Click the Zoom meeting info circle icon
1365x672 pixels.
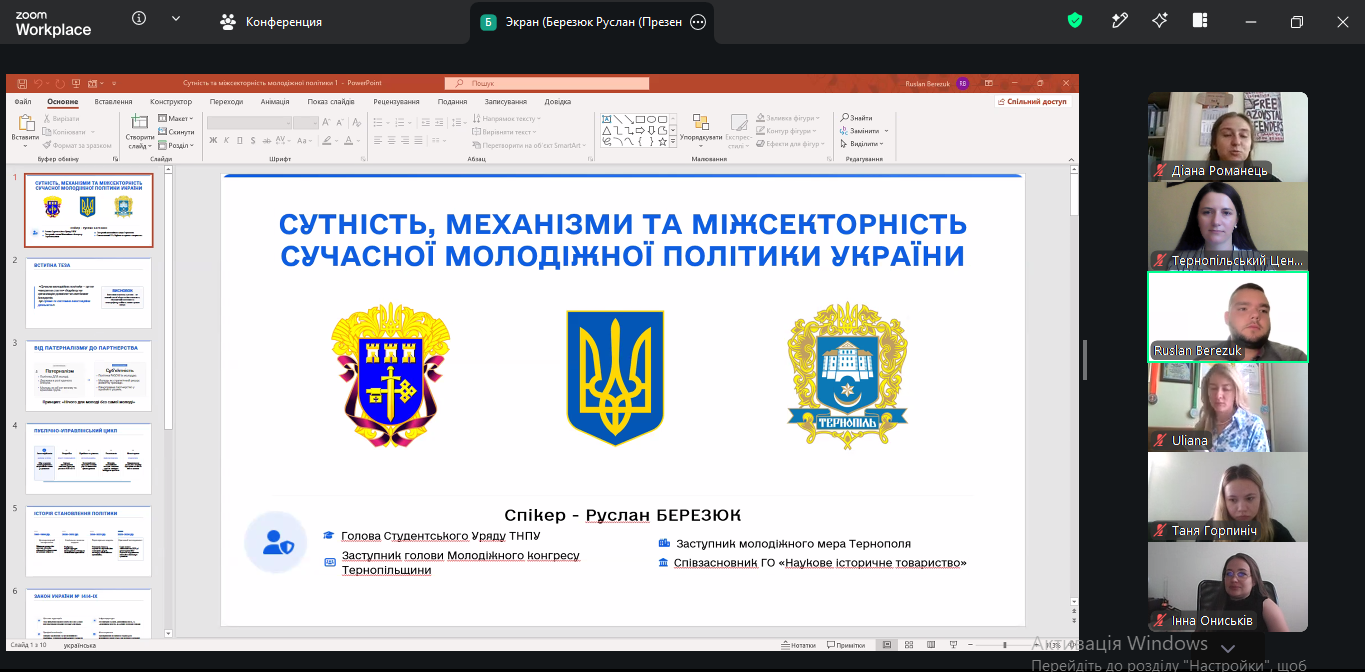pos(139,18)
